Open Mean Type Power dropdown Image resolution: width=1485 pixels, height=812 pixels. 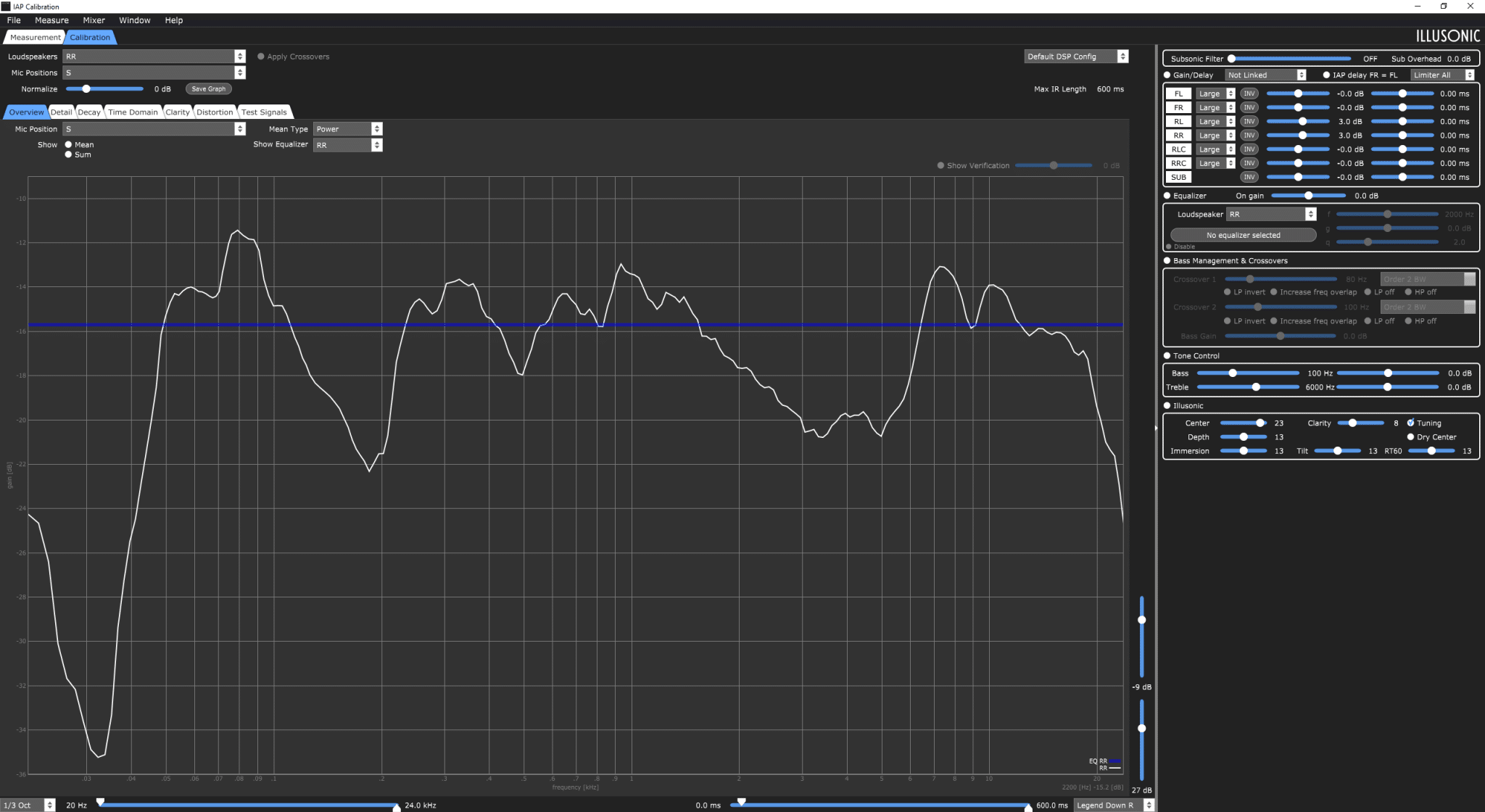(347, 129)
